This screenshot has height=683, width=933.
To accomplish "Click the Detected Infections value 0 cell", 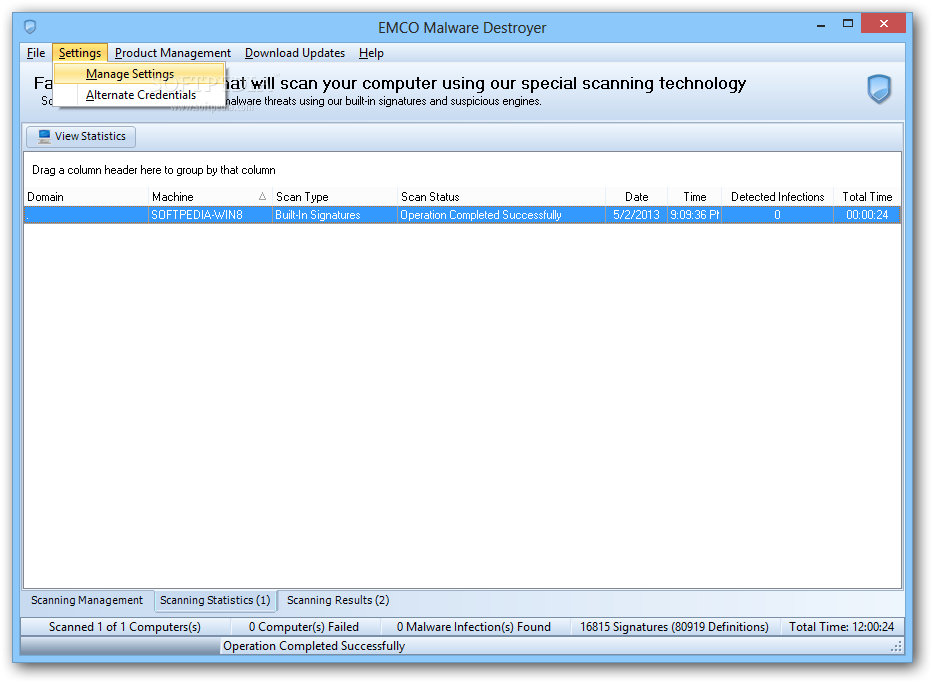I will click(777, 215).
